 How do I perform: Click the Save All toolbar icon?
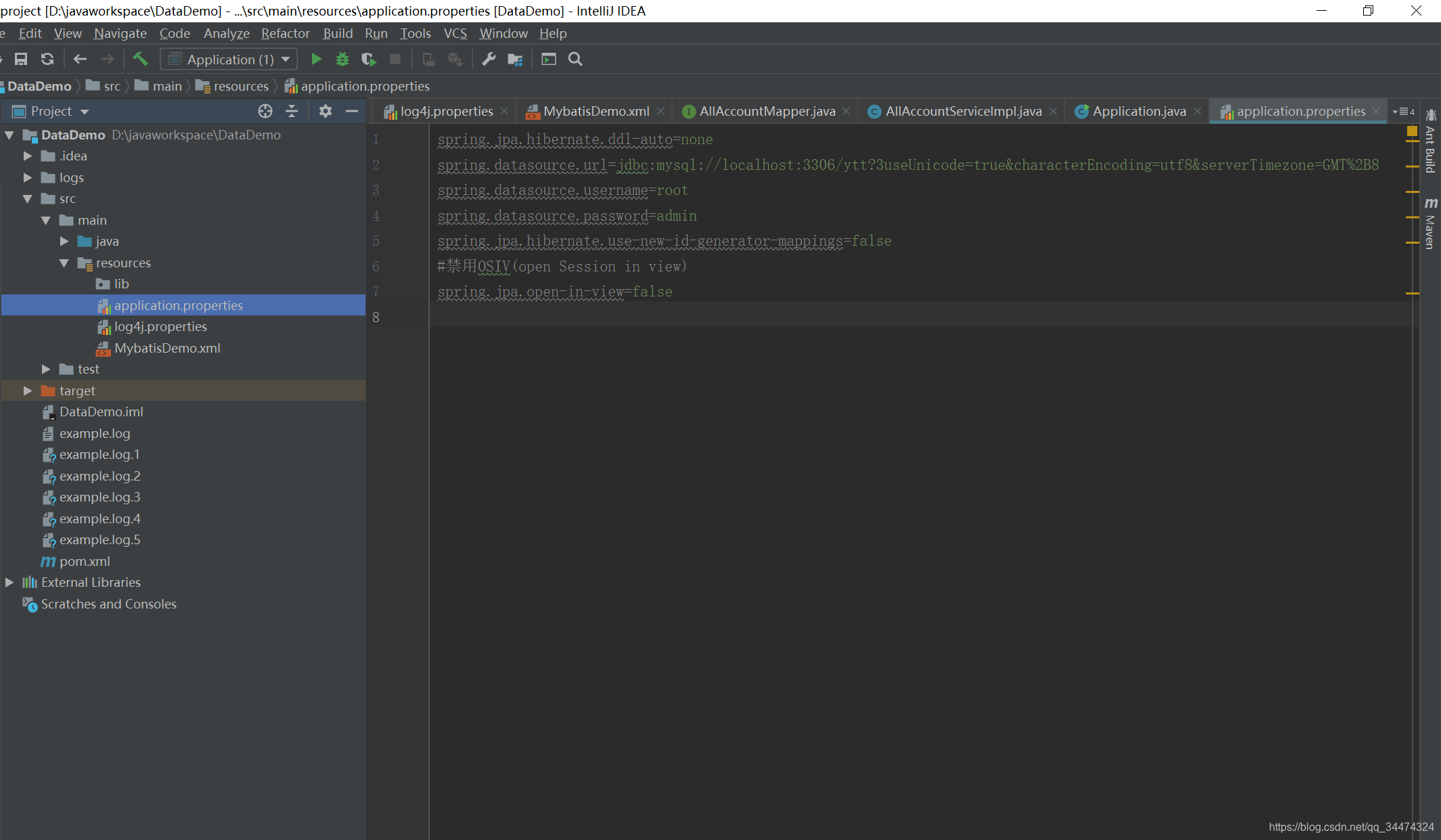pyautogui.click(x=21, y=60)
